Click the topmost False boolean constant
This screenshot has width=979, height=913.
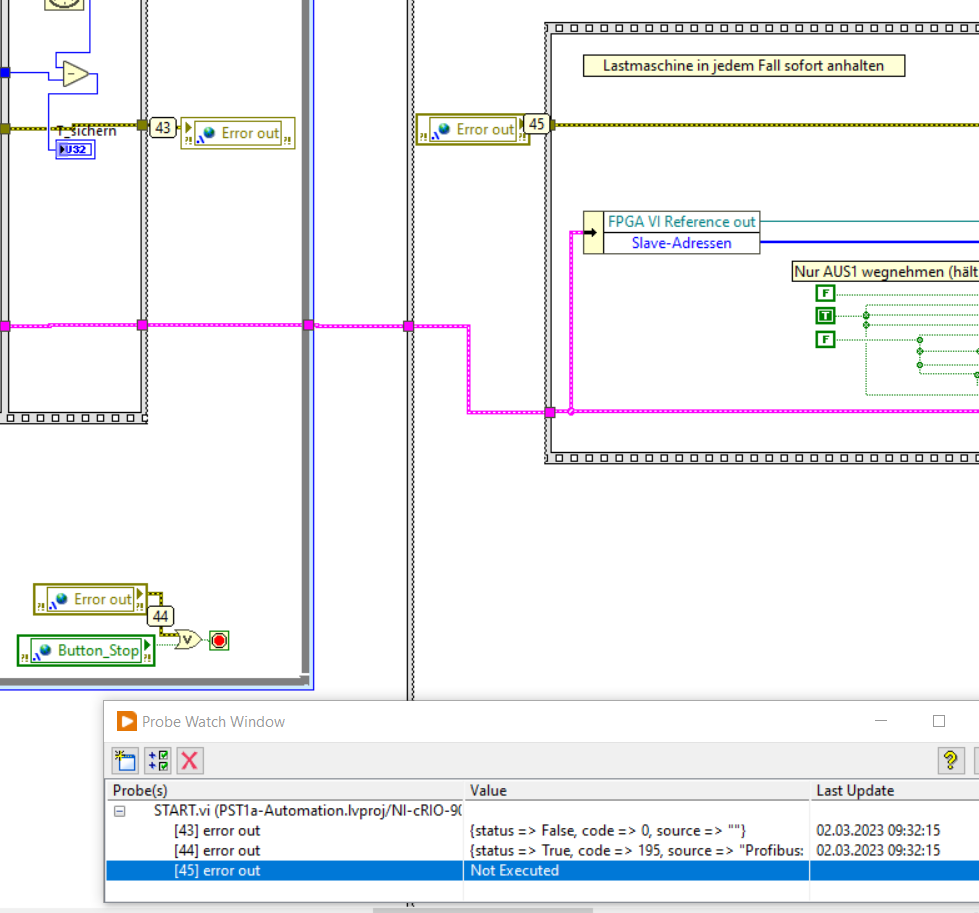coord(825,293)
